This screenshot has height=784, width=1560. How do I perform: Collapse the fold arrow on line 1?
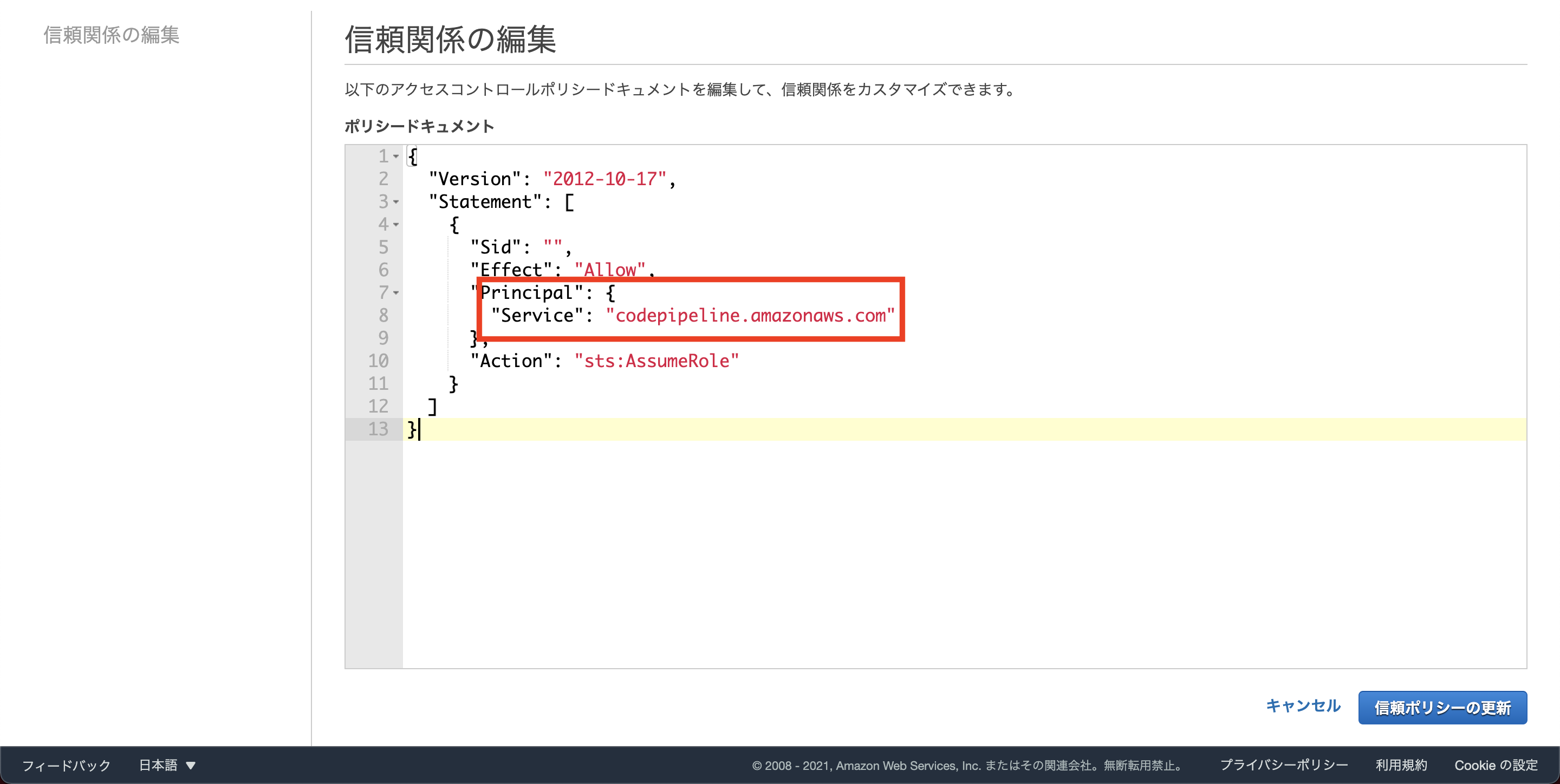[396, 156]
